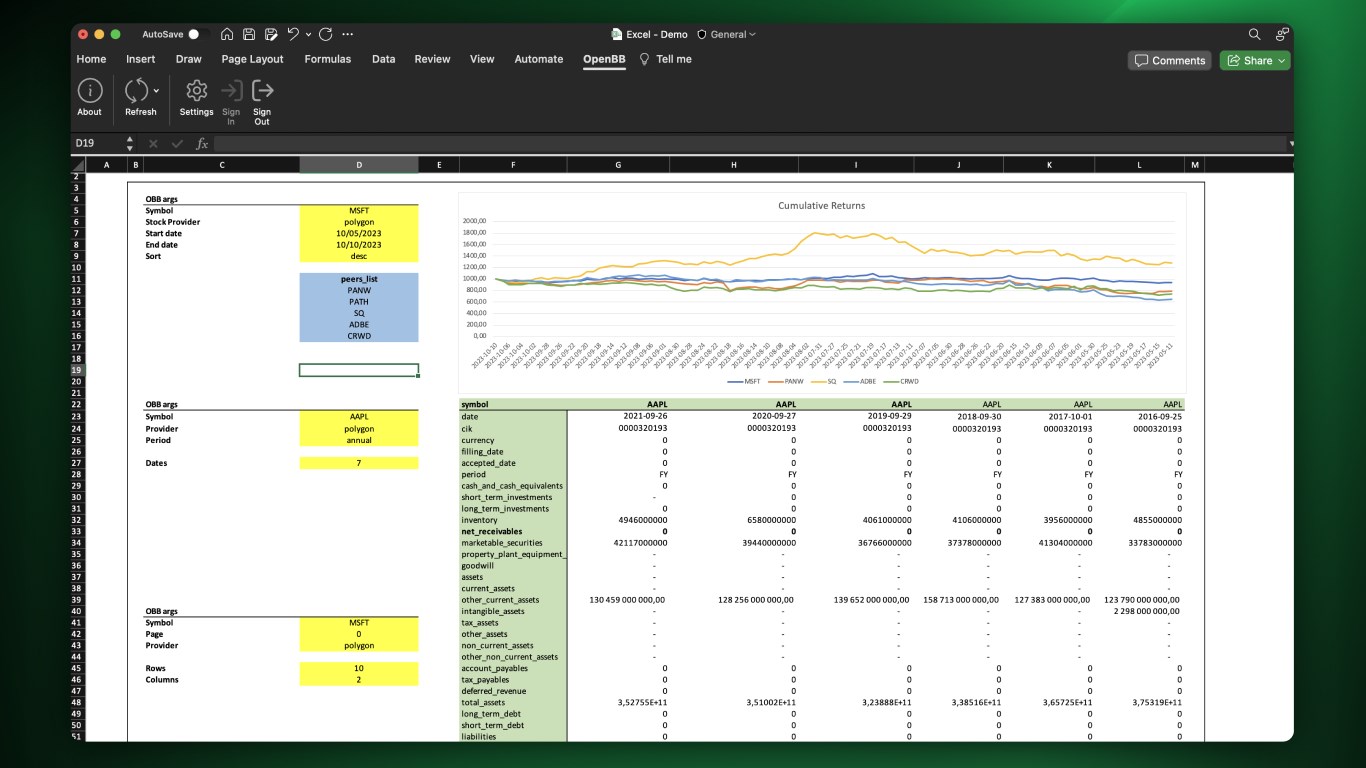Screen dimensions: 1366x768
Task: Select the 2021-09-26 date cell
Action: (x=618, y=417)
